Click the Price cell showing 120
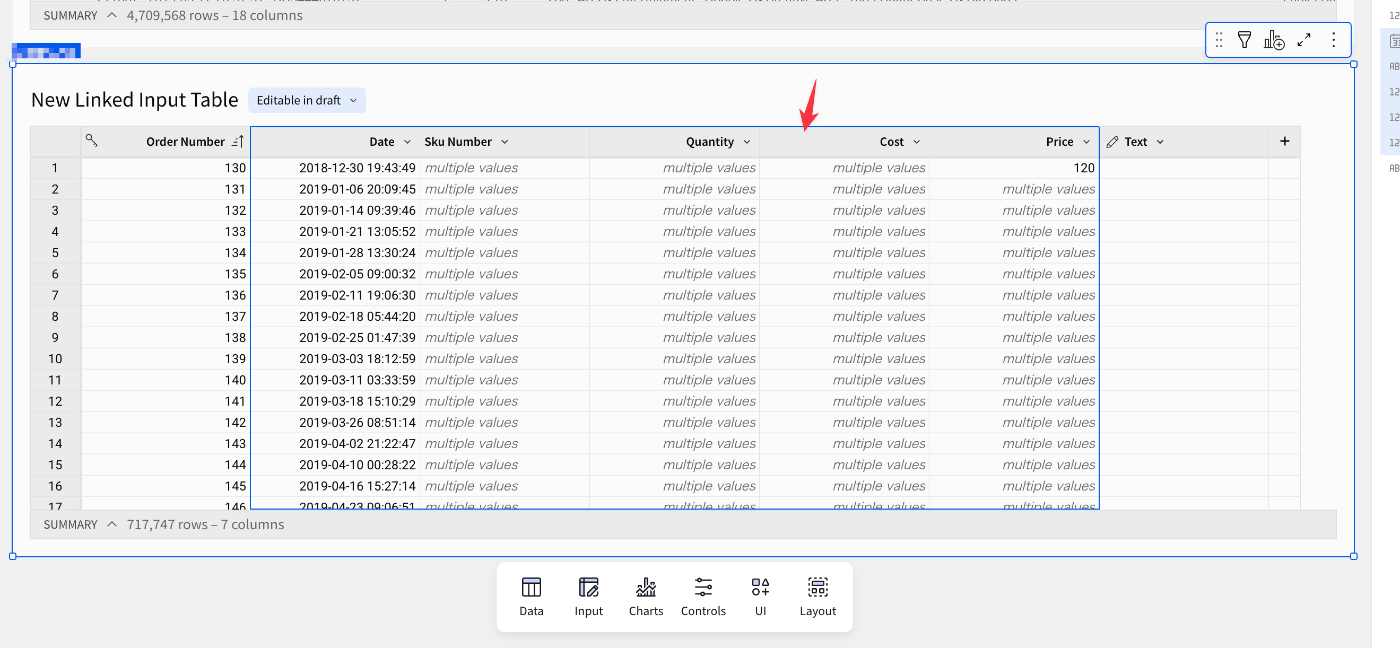Image resolution: width=1400 pixels, height=648 pixels. click(1014, 168)
